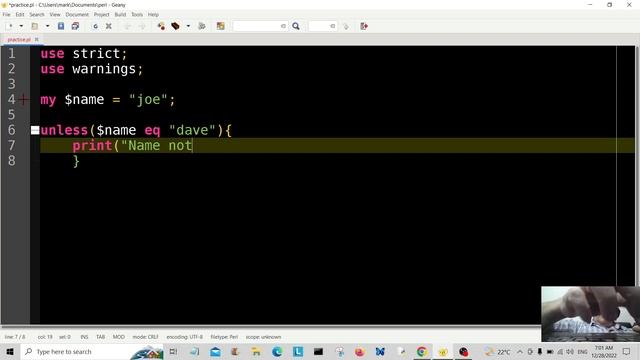This screenshot has width=640, height=360.
Task: Open the Build menu
Action: (x=120, y=14)
